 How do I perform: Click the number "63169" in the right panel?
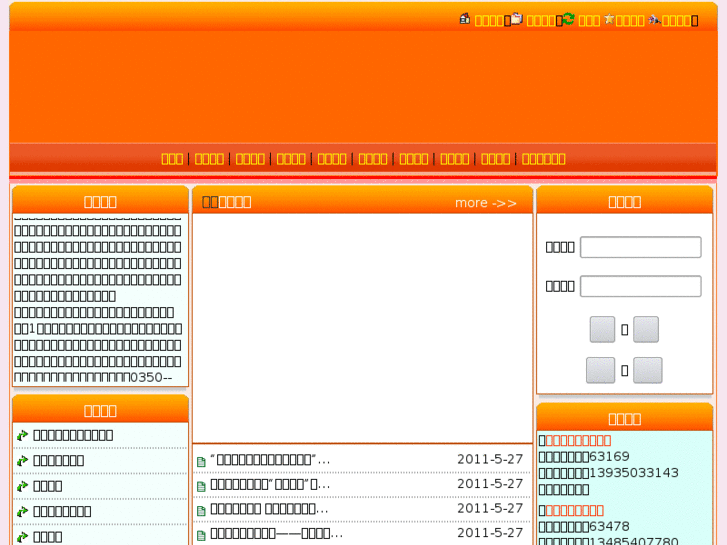tap(609, 457)
